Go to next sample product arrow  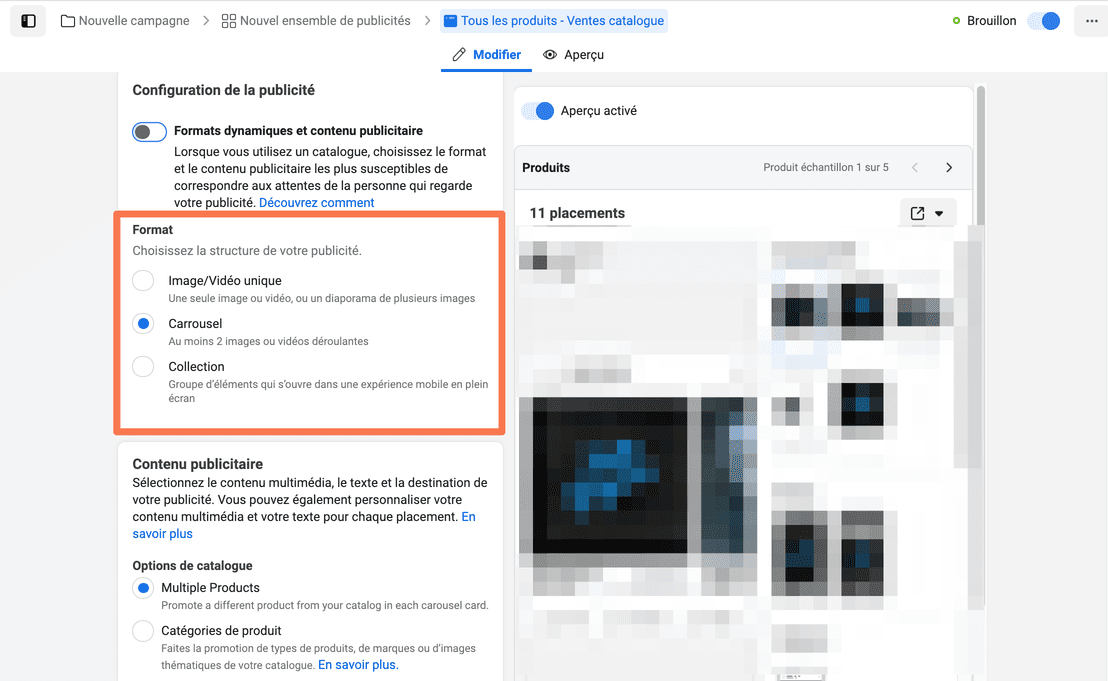click(949, 167)
